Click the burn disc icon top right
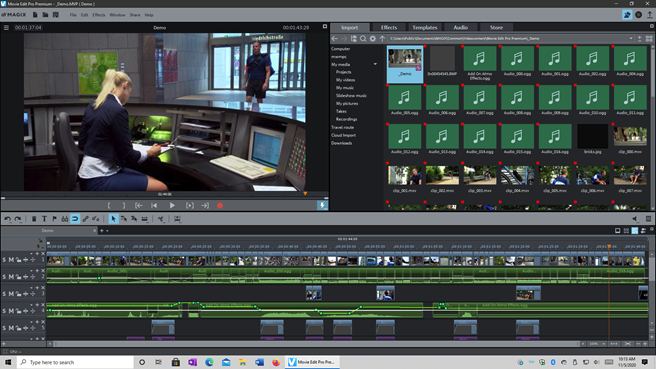 point(638,15)
